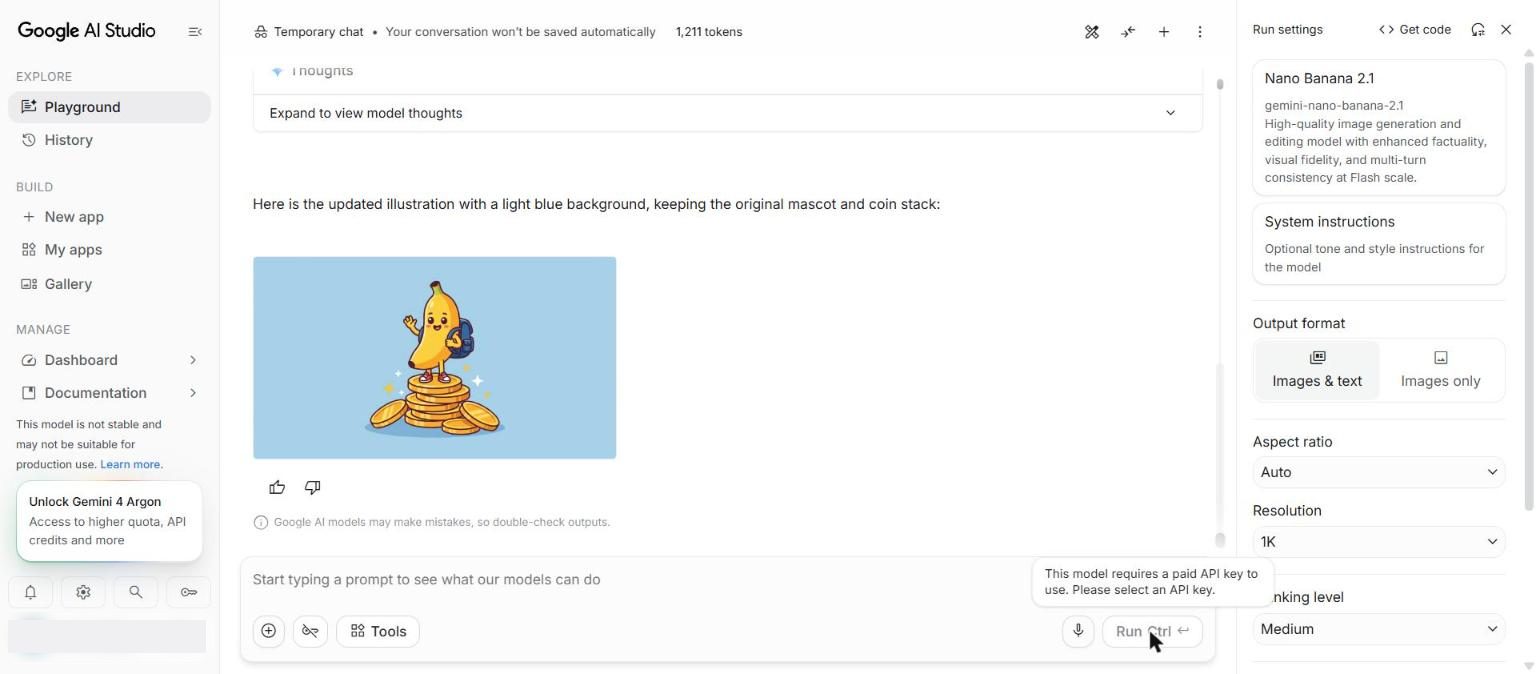Expand the Dashboard submenu chevron

[x=193, y=360]
